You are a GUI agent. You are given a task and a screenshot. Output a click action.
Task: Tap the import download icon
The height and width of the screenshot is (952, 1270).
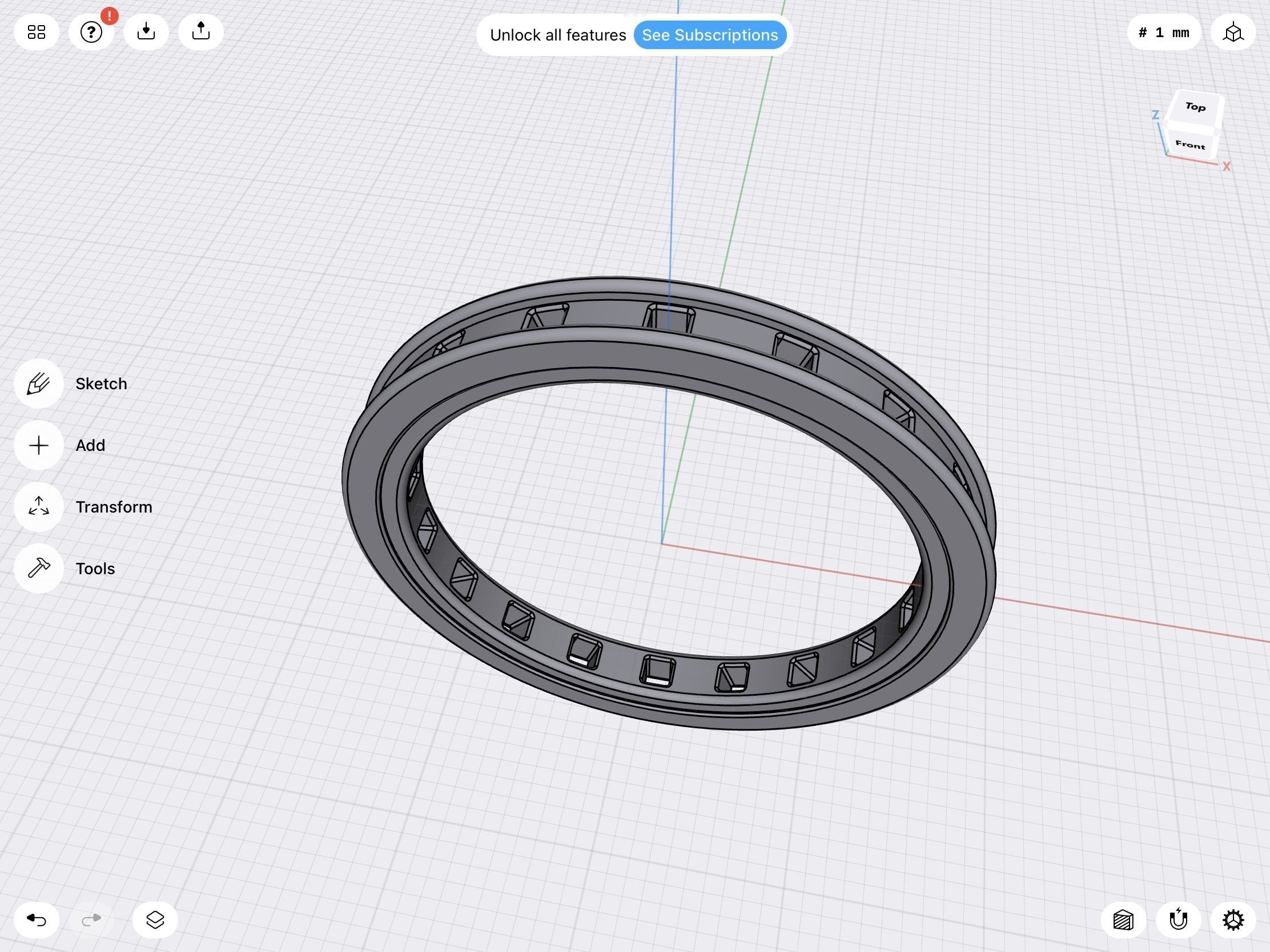coord(146,31)
